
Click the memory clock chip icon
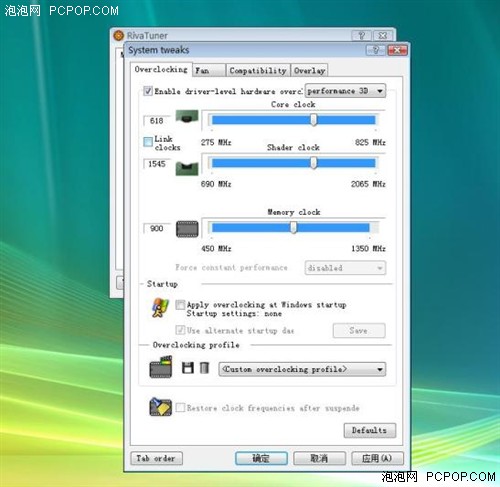(x=187, y=229)
